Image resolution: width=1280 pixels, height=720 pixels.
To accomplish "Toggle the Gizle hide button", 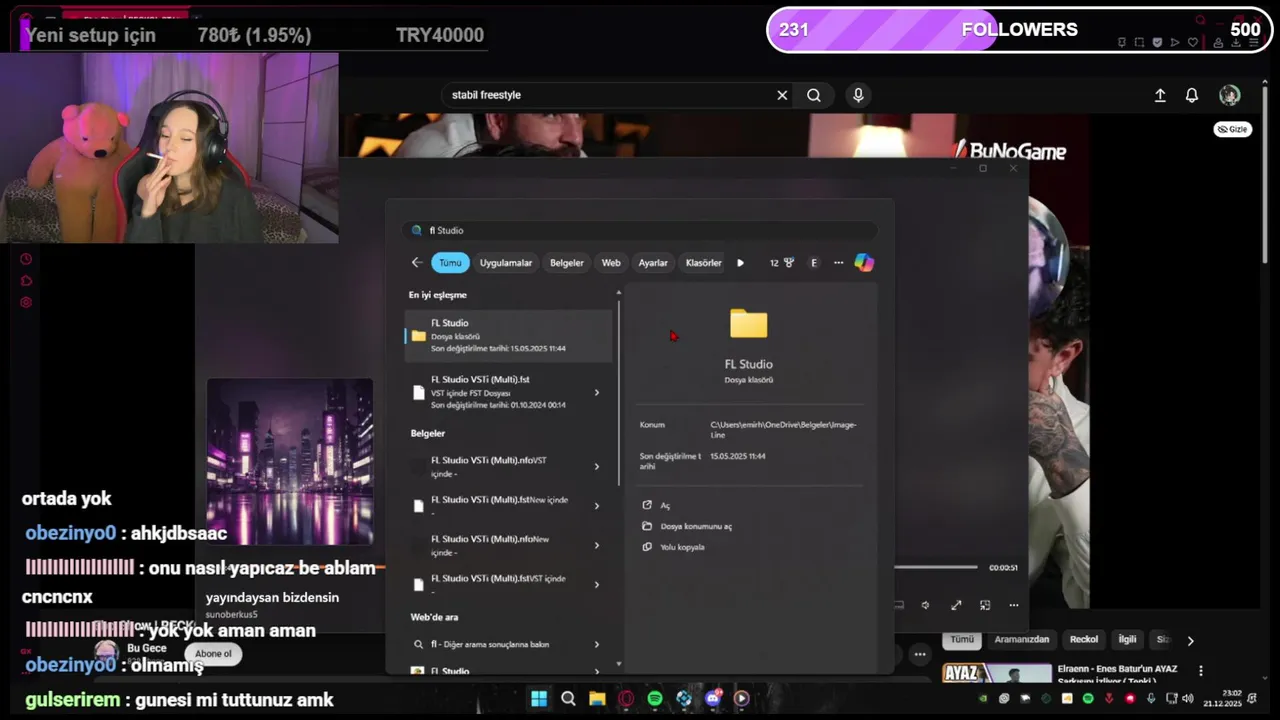I will pyautogui.click(x=1233, y=129).
